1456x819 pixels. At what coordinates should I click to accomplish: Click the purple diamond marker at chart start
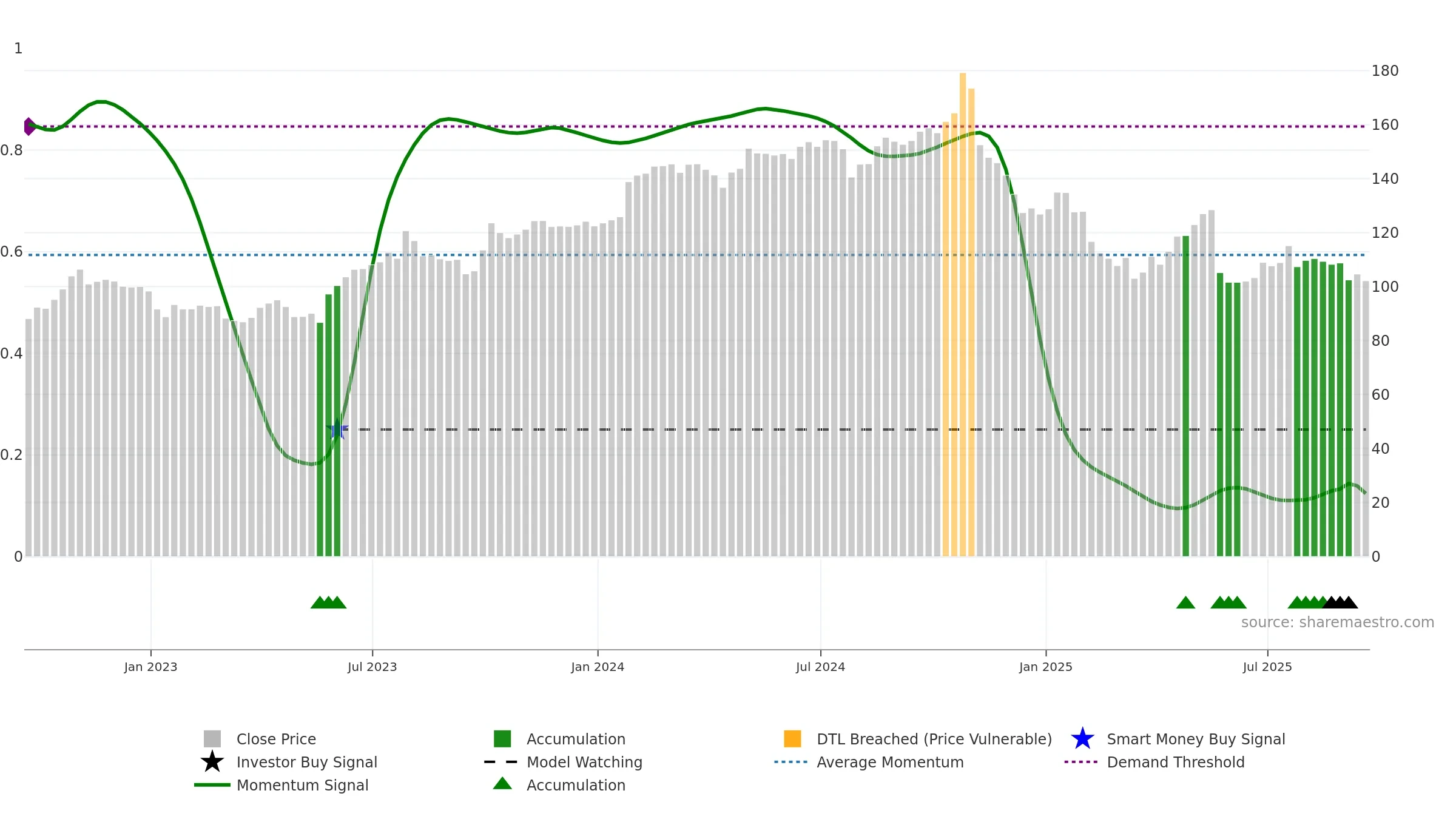[29, 126]
